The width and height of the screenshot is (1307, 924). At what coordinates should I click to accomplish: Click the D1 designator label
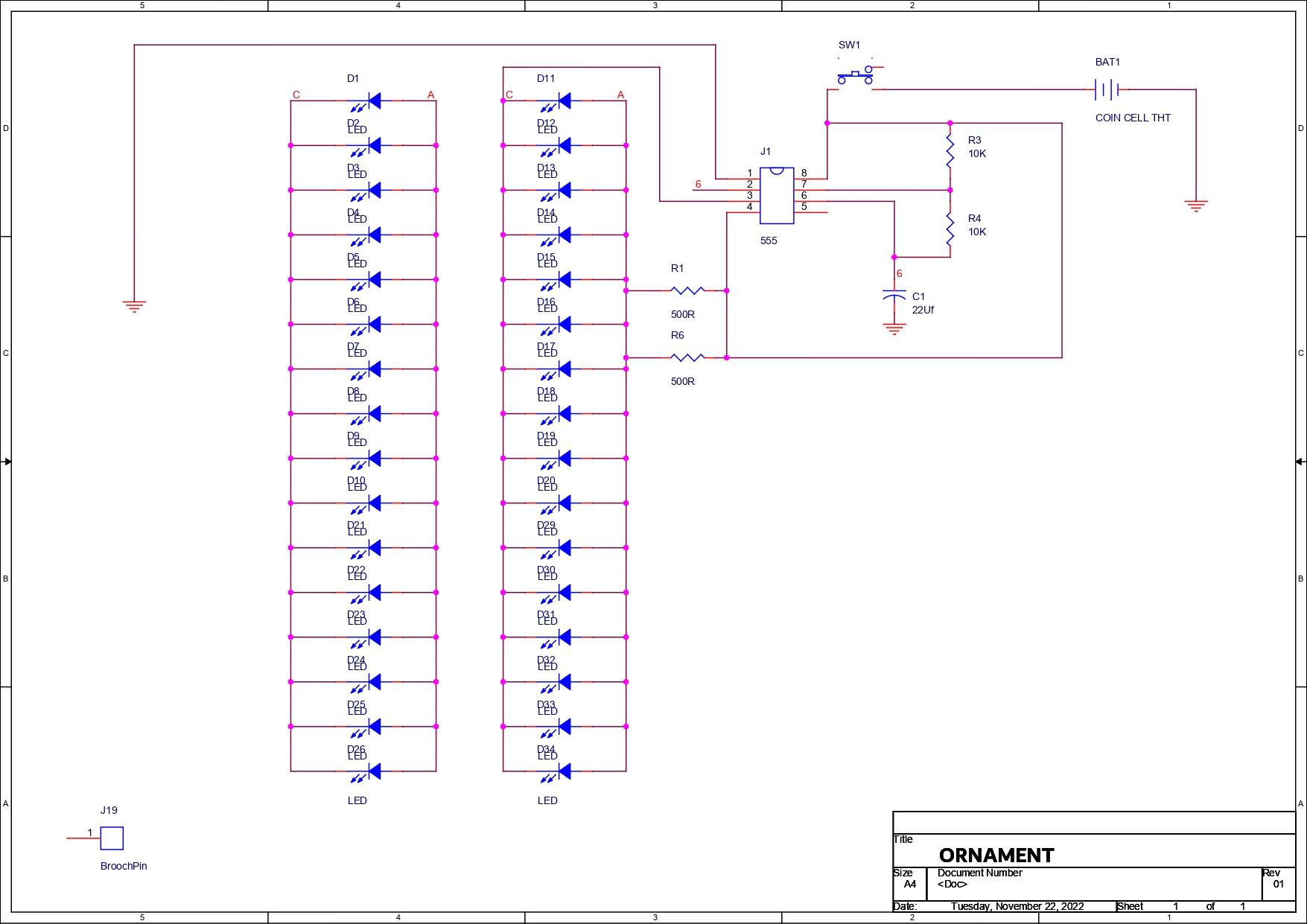point(353,78)
